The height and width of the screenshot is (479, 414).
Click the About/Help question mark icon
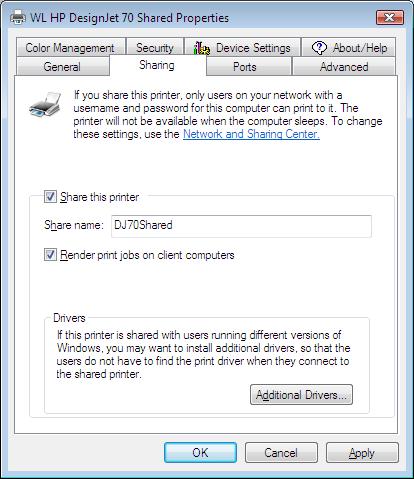319,48
